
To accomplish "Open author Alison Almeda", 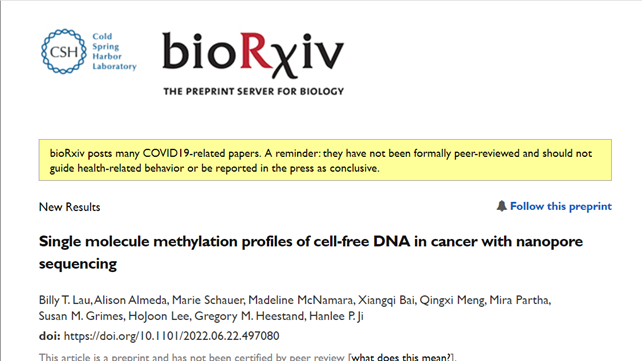I will (x=131, y=300).
